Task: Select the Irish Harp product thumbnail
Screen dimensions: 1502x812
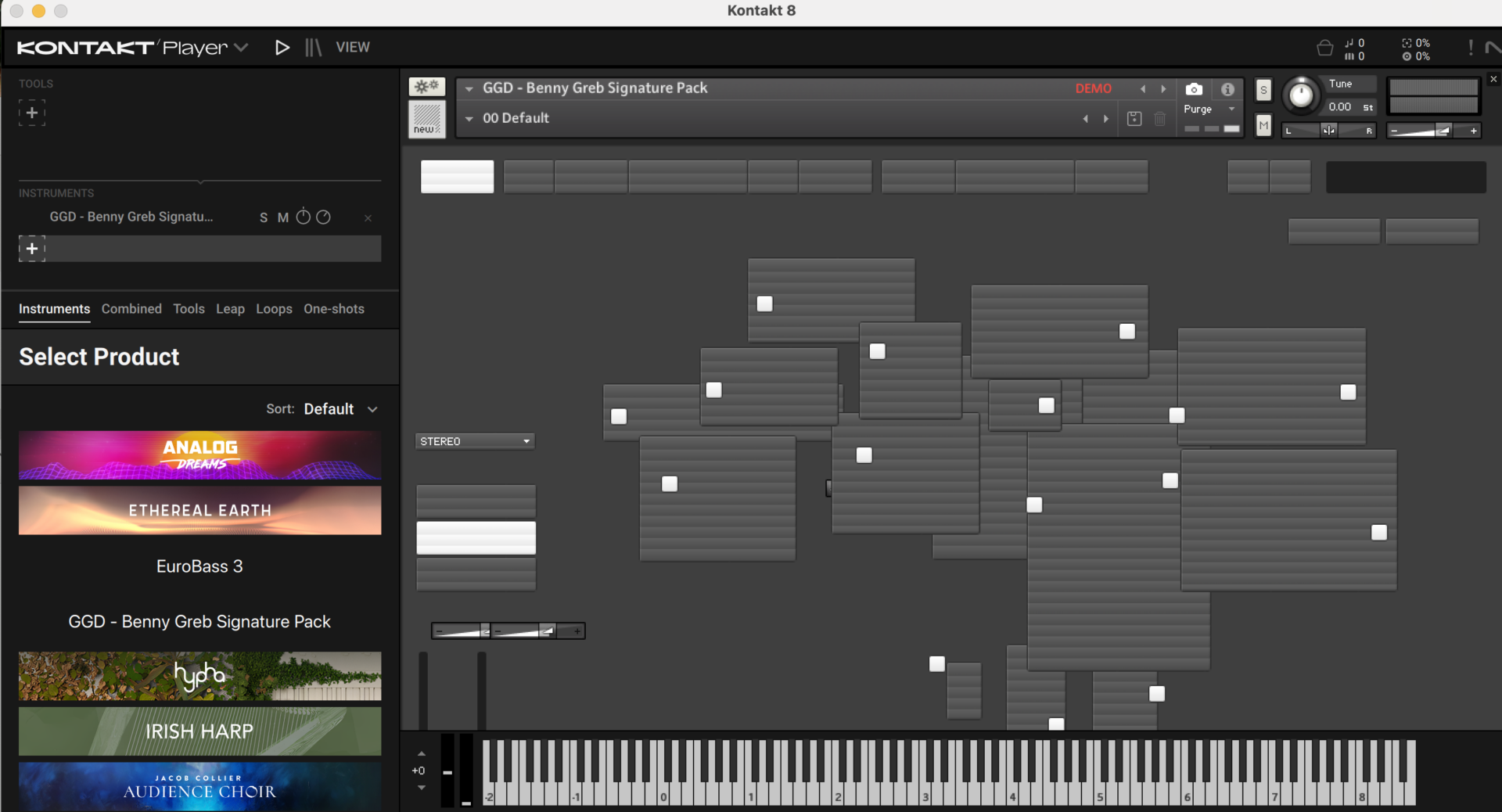Action: (199, 731)
